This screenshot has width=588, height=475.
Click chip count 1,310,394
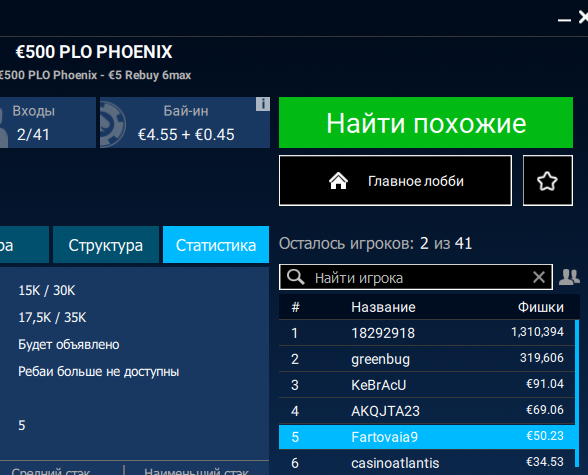click(537, 332)
